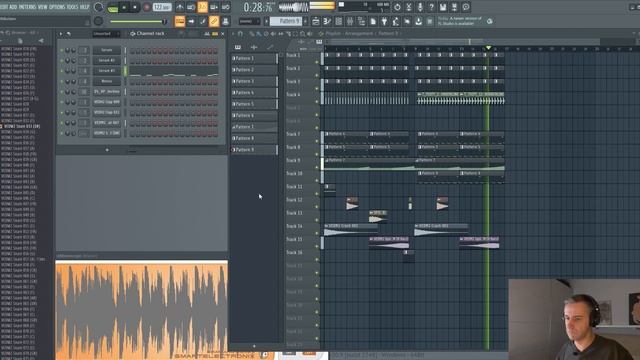Toggle typing keyboard to piano icon

click(x=180, y=21)
